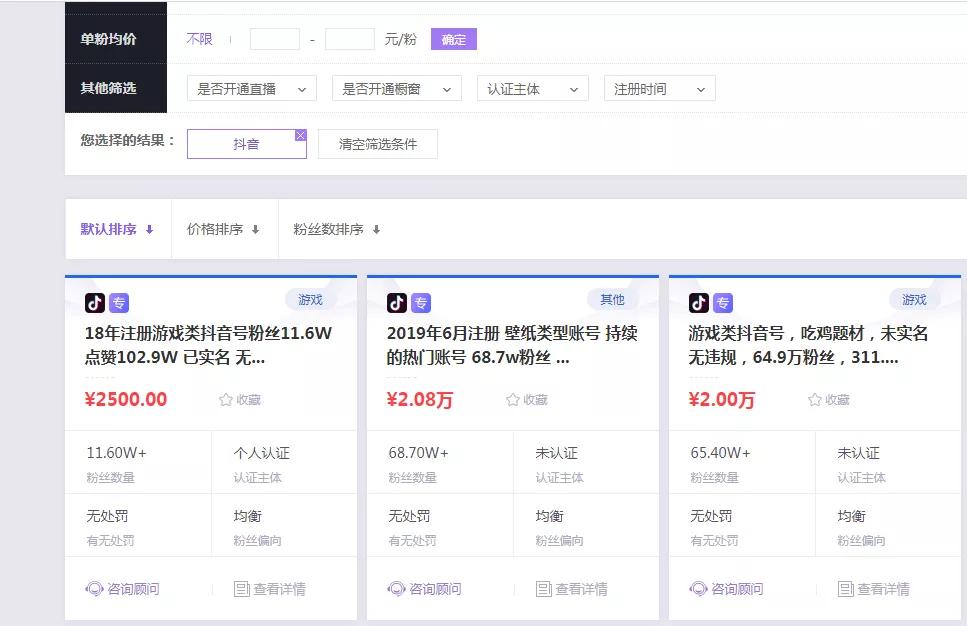Click the 清空筛选条件 button to clear filters
Screen dimensions: 967x626
pos(377,143)
